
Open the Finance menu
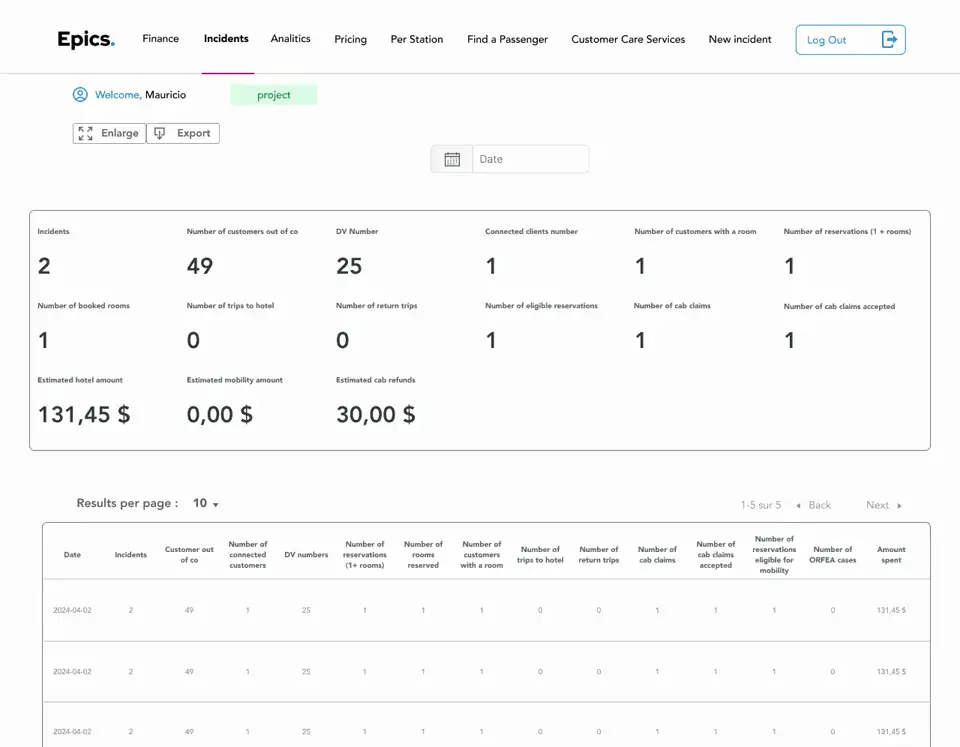(x=160, y=39)
